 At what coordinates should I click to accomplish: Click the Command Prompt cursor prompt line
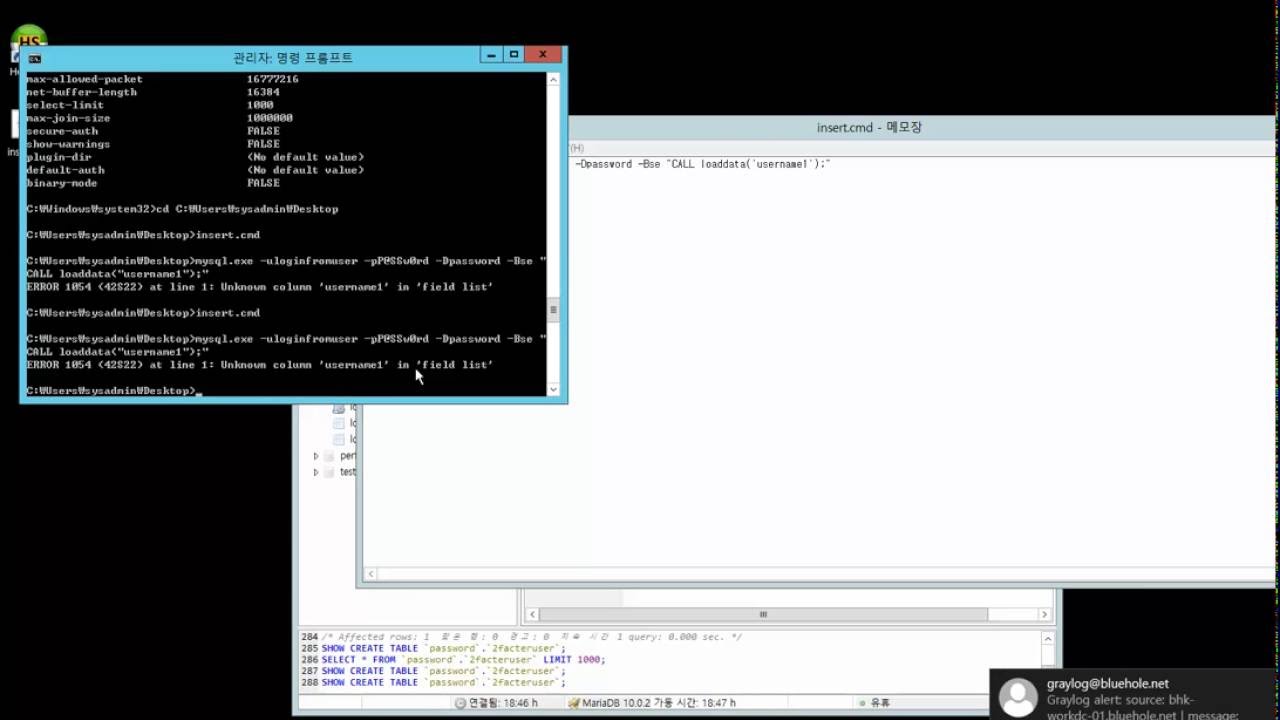click(113, 391)
